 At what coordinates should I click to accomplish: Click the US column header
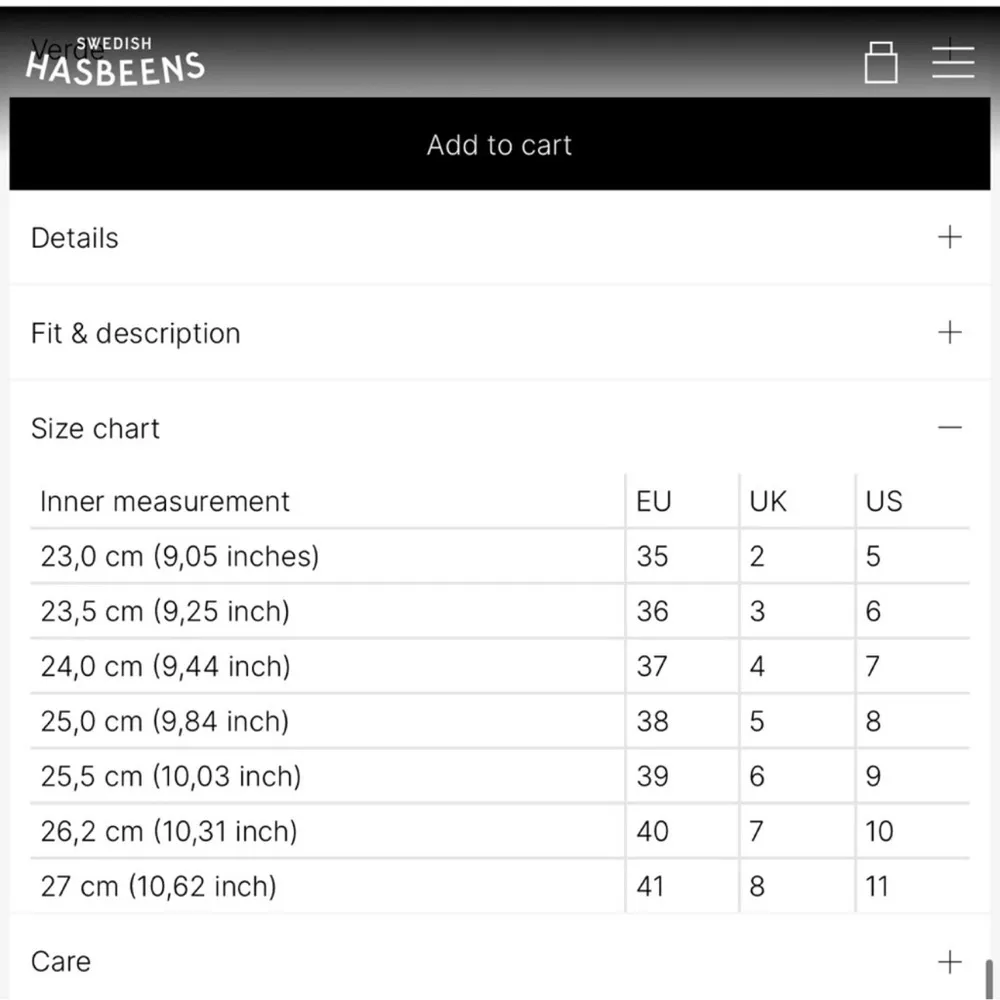(884, 501)
